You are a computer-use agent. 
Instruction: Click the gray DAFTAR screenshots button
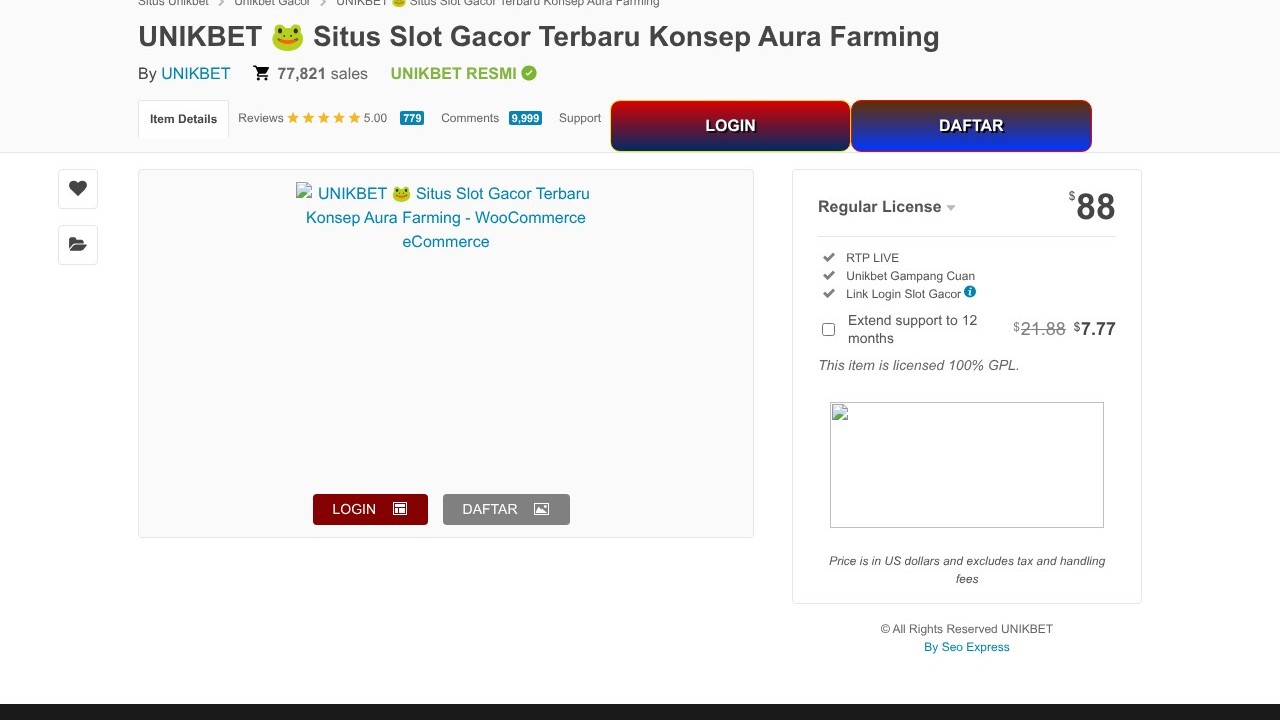click(506, 509)
